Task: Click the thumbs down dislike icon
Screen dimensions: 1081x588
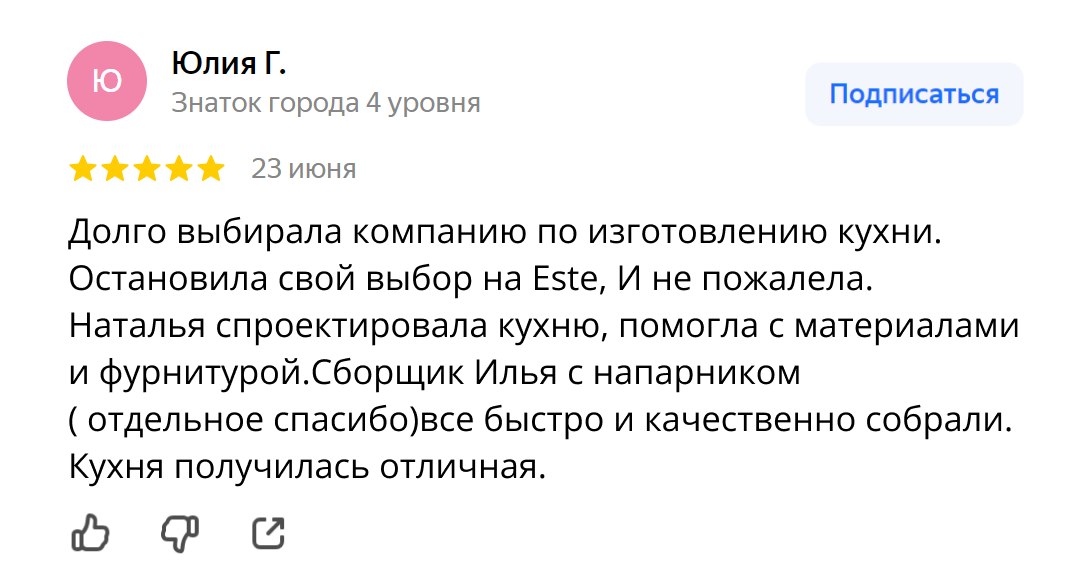Action: pos(180,534)
